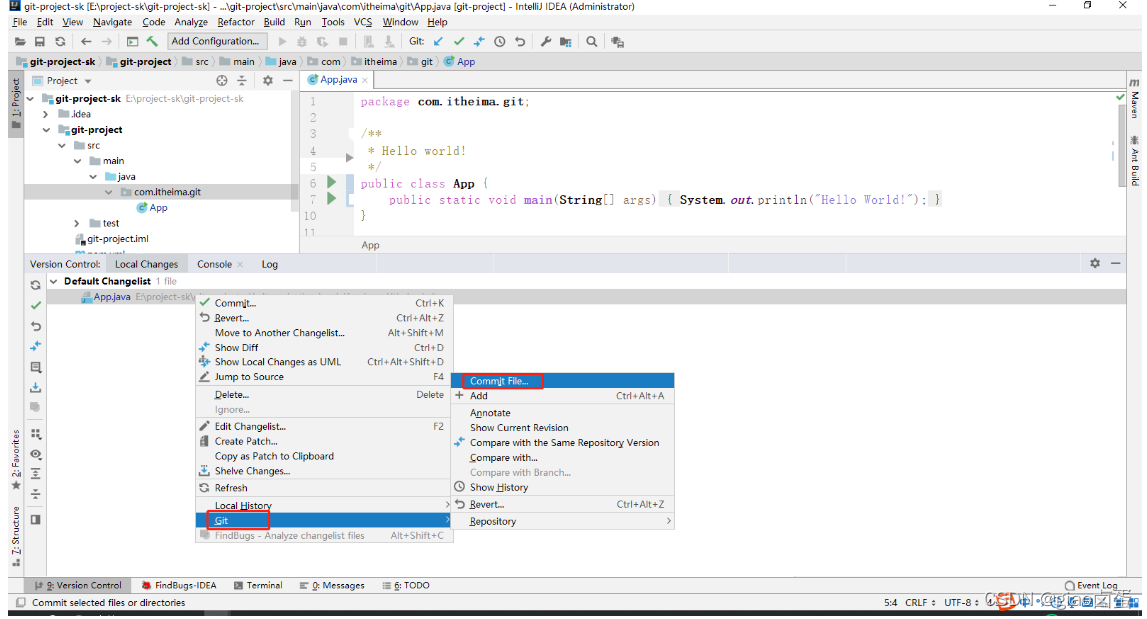Collapse the src folder node
The image size is (1147, 619).
tap(62, 146)
